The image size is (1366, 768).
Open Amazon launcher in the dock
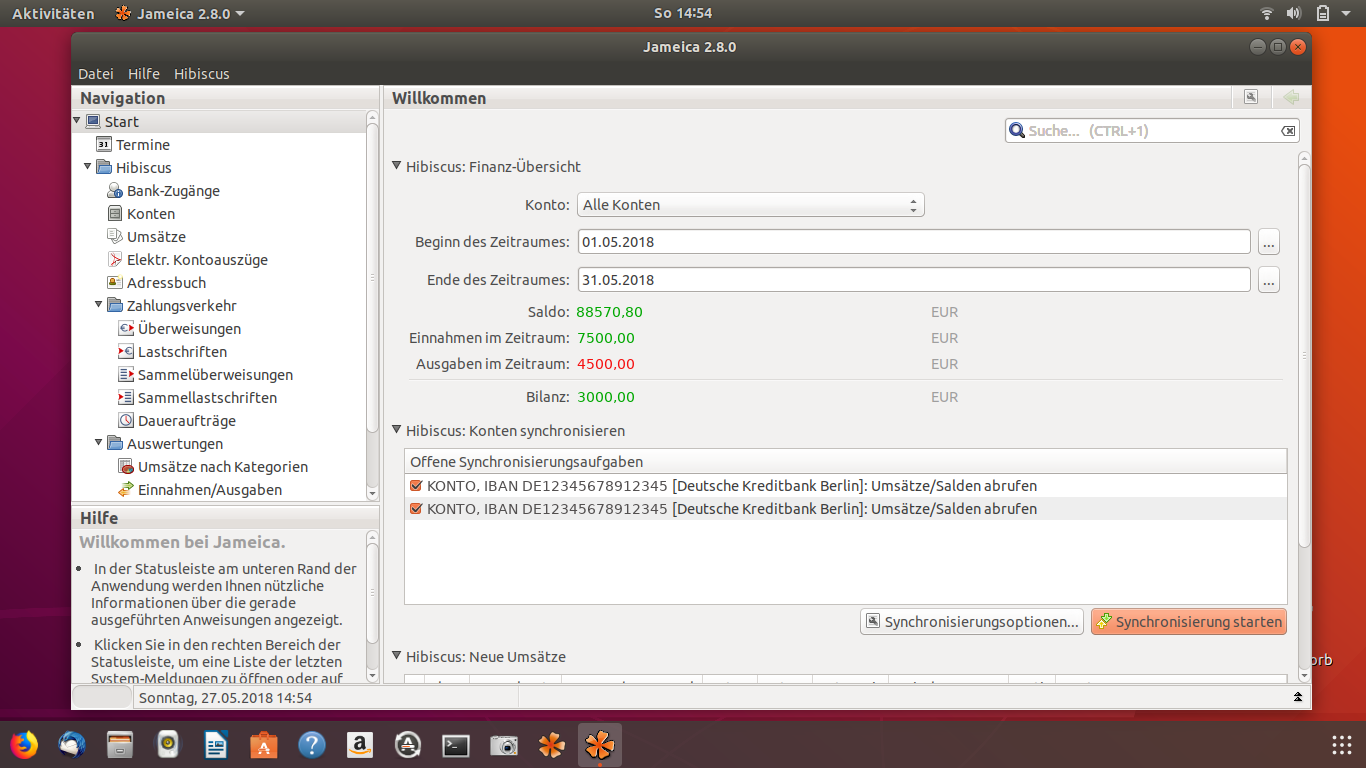[360, 745]
